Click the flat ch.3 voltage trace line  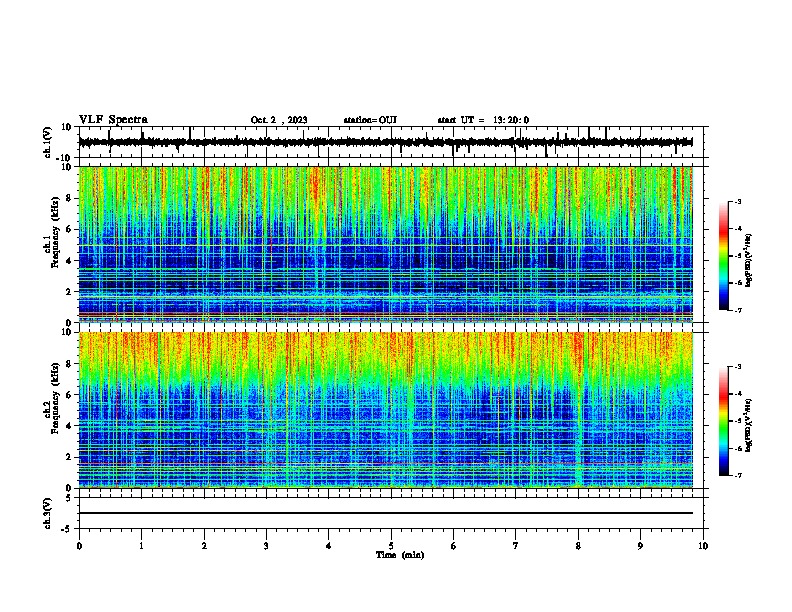click(386, 513)
